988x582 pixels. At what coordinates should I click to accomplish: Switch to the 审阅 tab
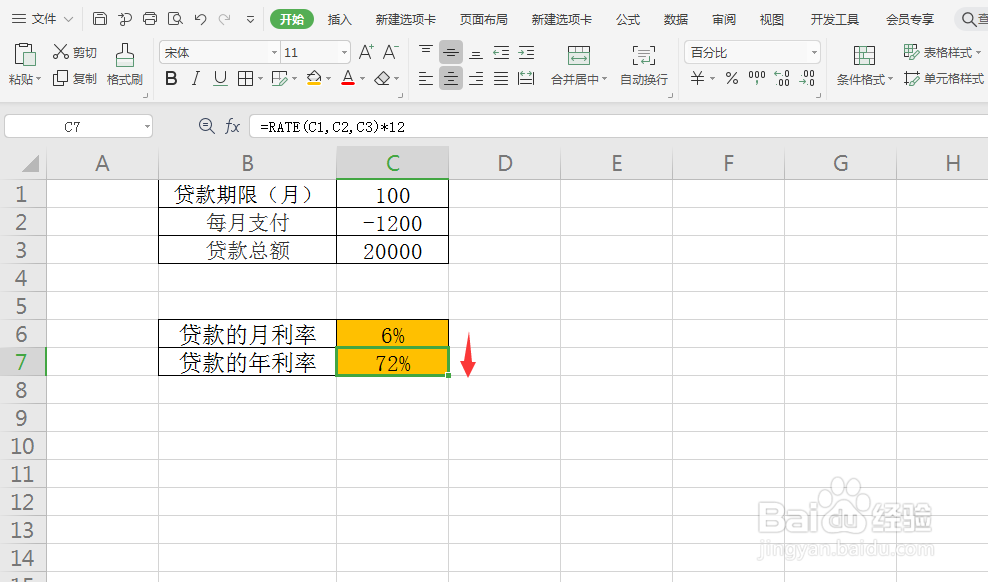724,20
